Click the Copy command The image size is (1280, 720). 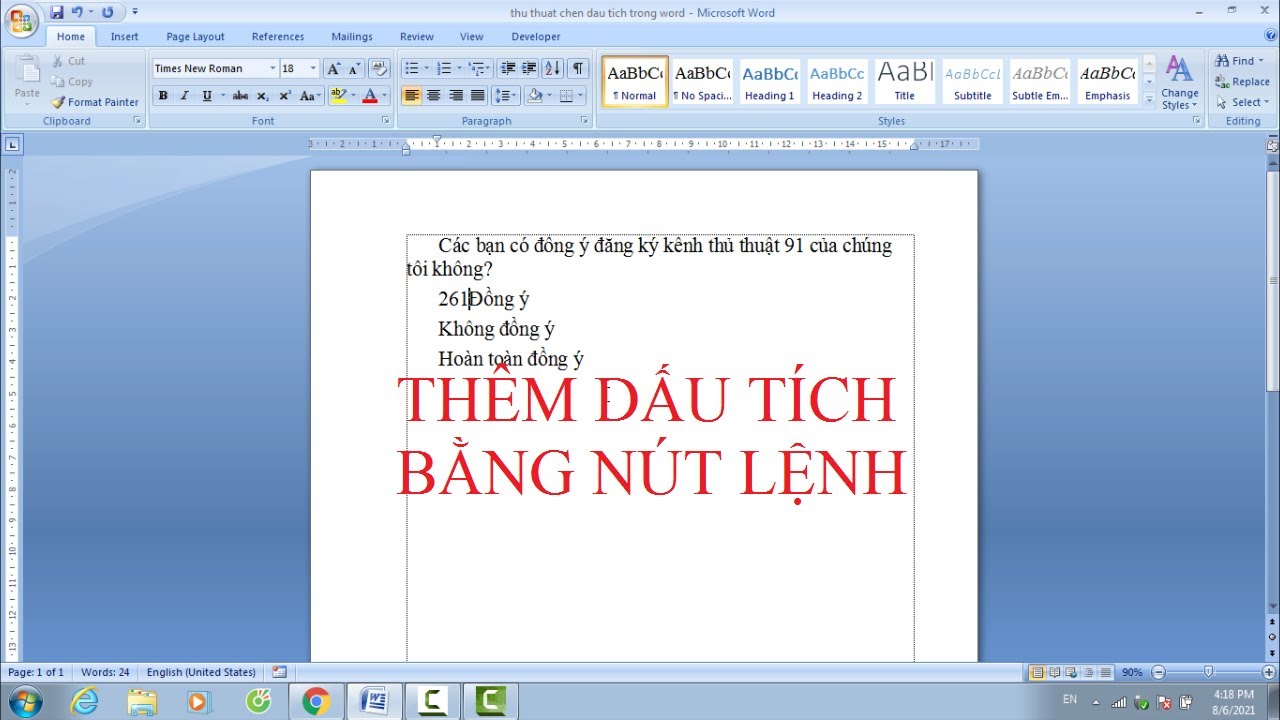coord(72,82)
